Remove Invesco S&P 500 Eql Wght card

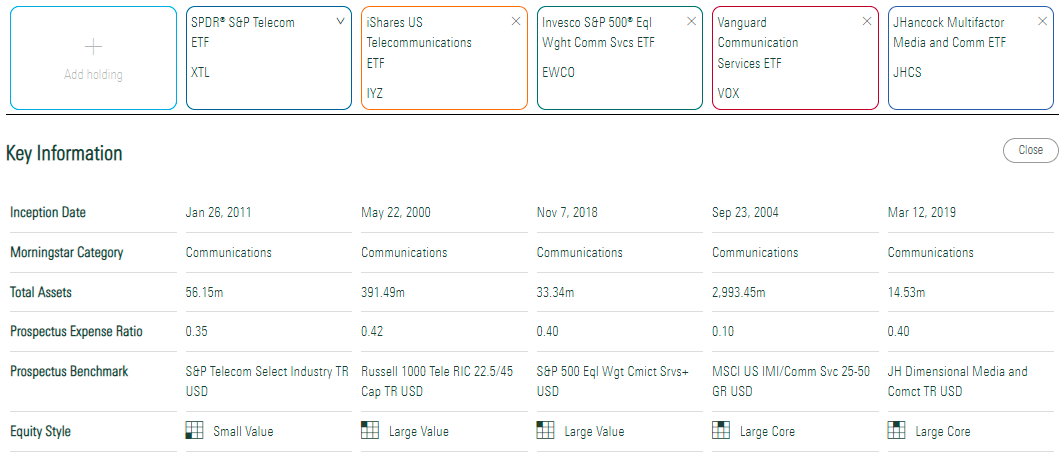tap(692, 21)
